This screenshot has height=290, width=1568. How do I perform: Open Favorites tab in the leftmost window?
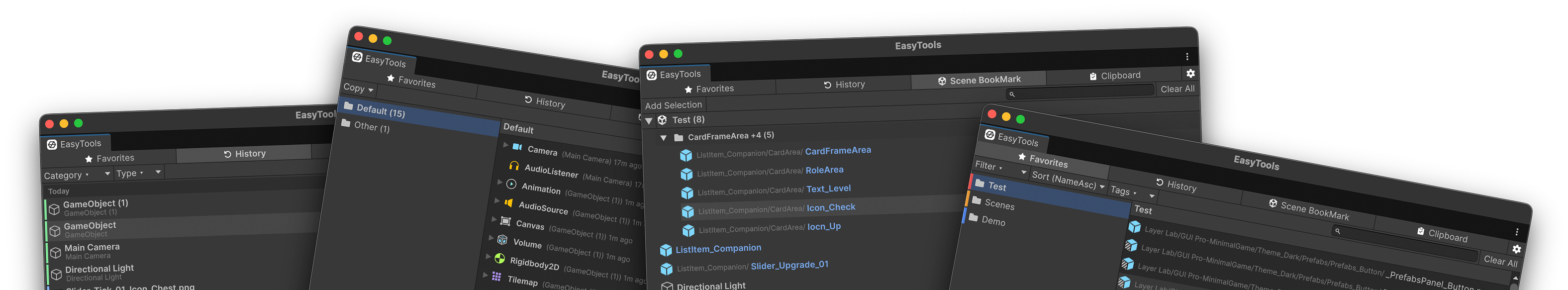(109, 158)
